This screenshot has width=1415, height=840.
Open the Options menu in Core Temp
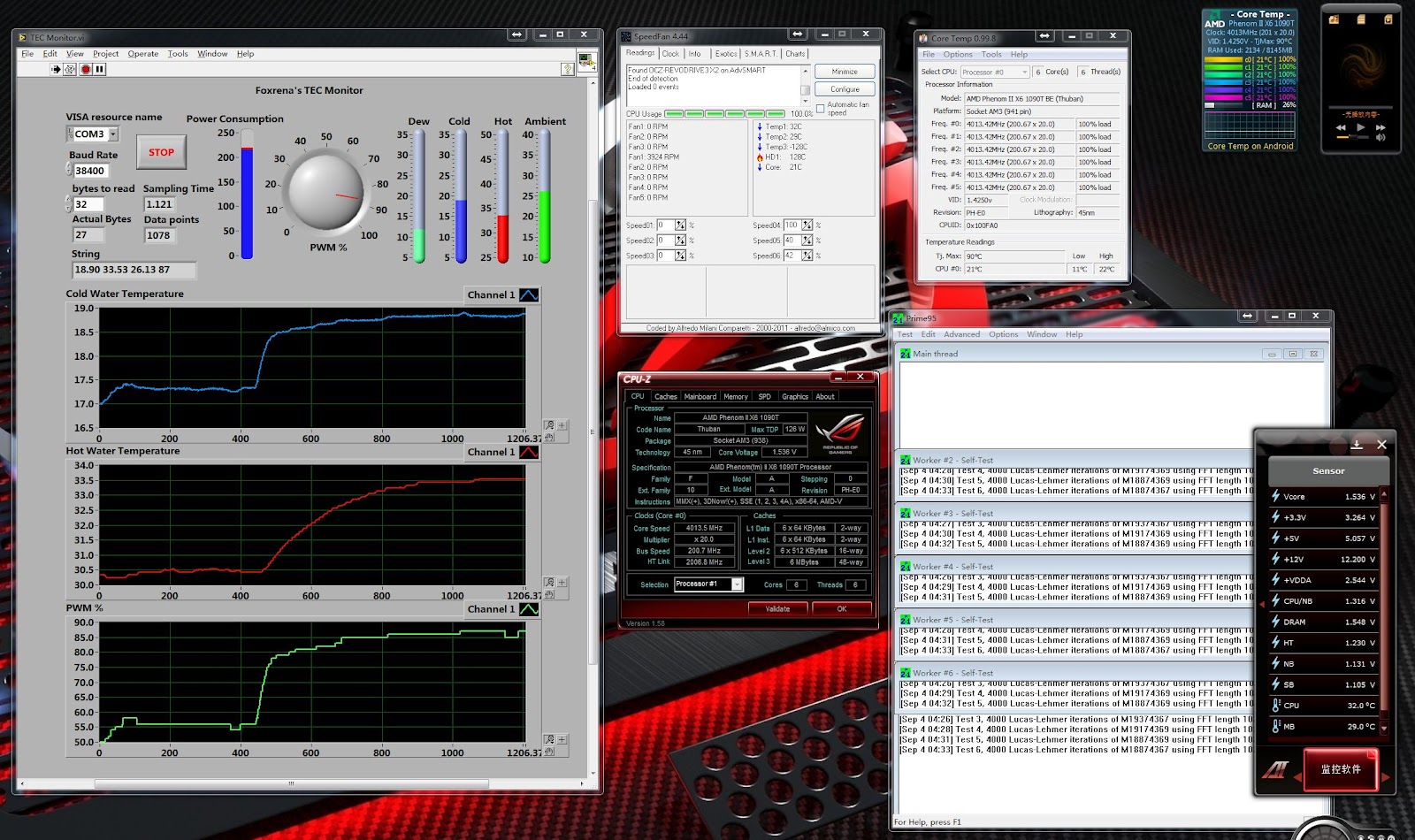(958, 54)
